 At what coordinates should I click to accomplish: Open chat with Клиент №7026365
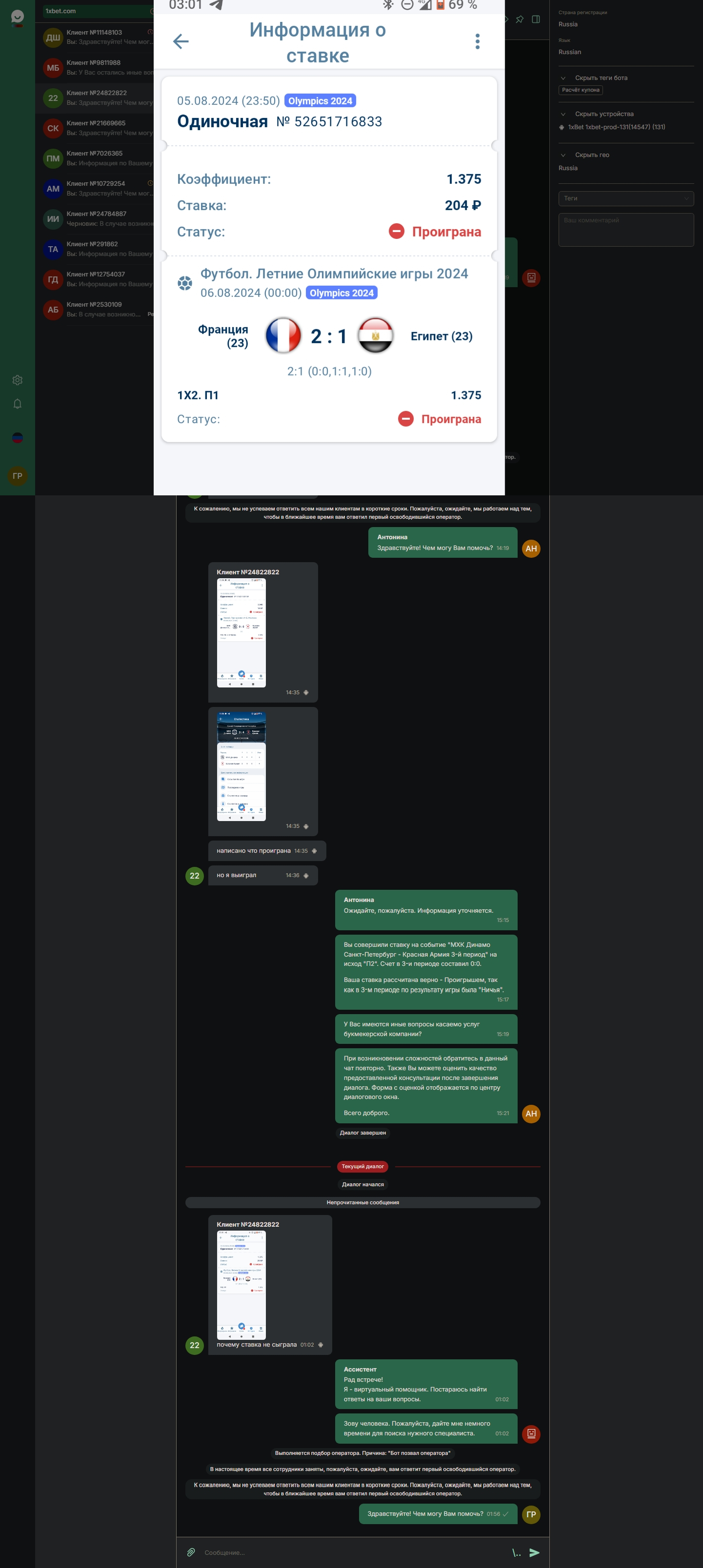[x=95, y=158]
